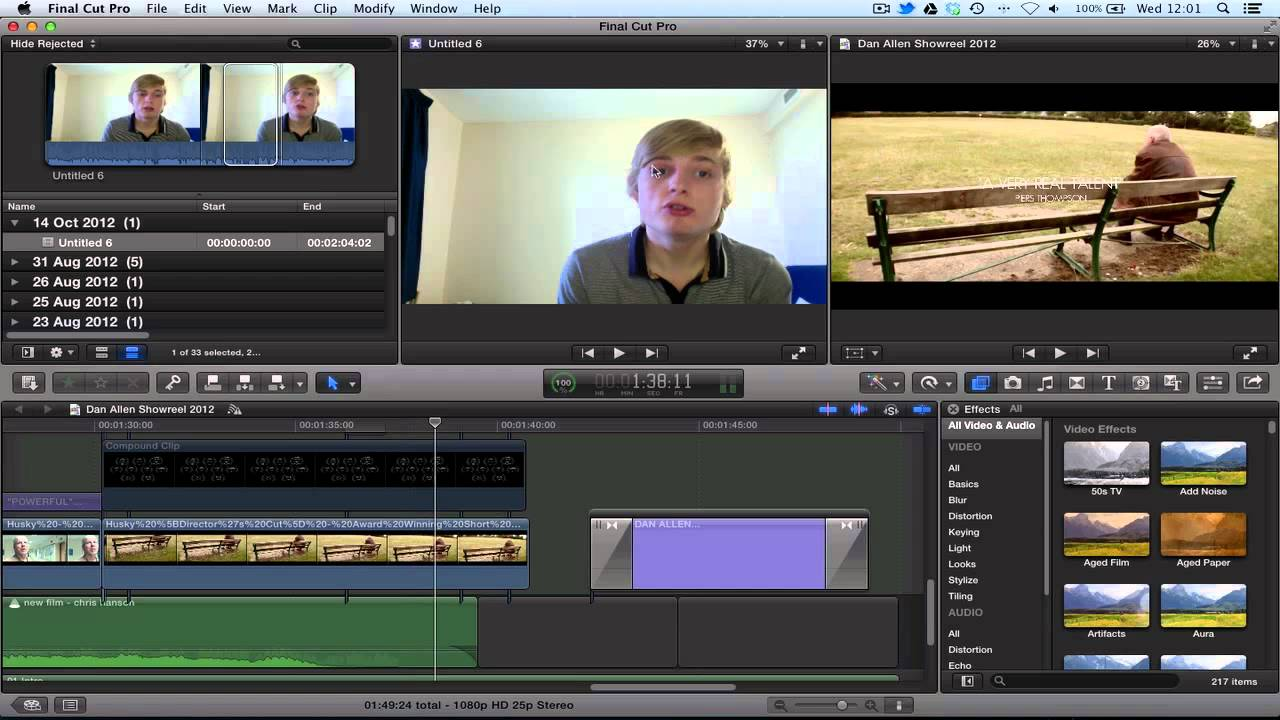The height and width of the screenshot is (720, 1280).
Task: Open the Timeline Appearance switch icon
Action: tap(1213, 383)
